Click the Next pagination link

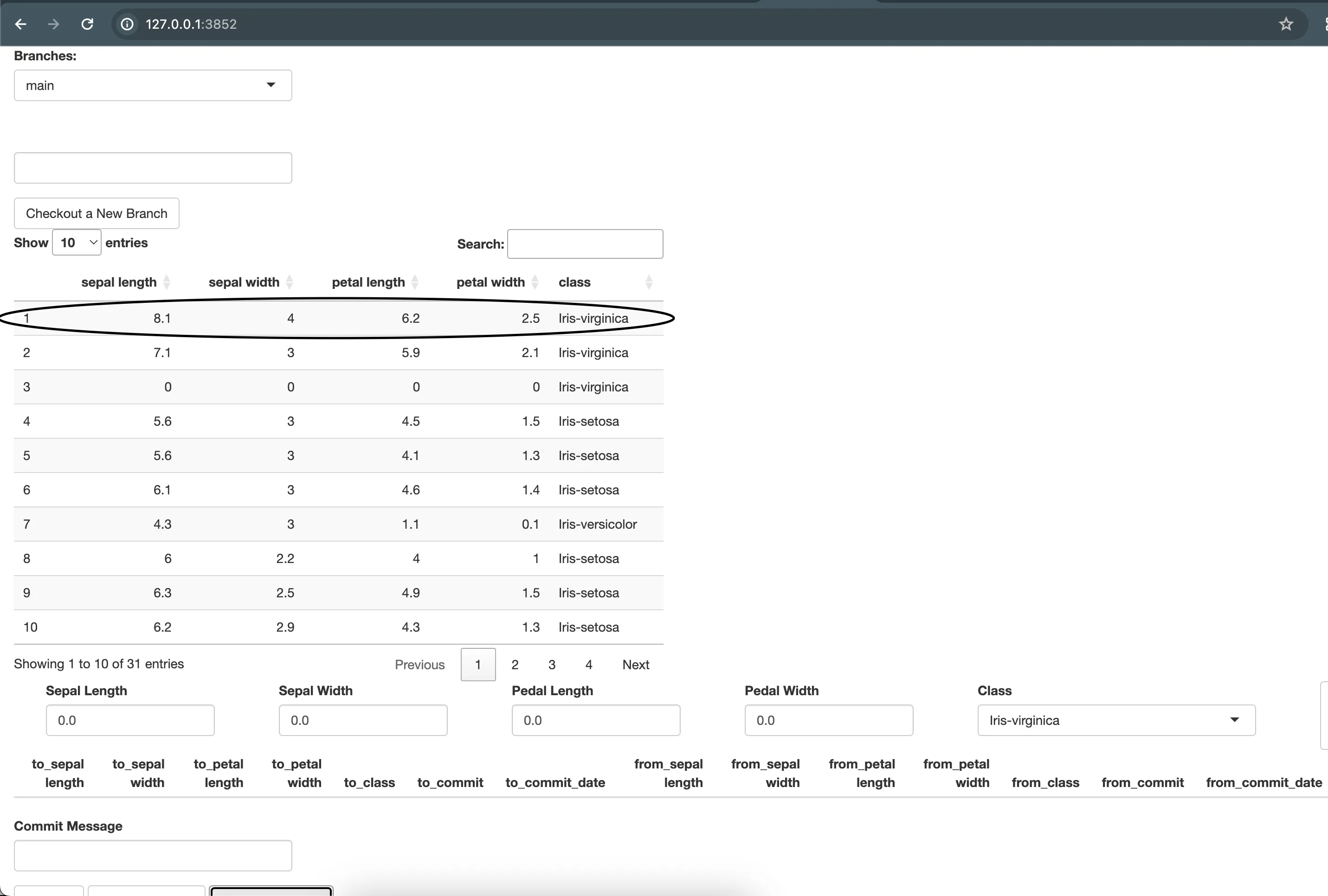[x=635, y=665]
